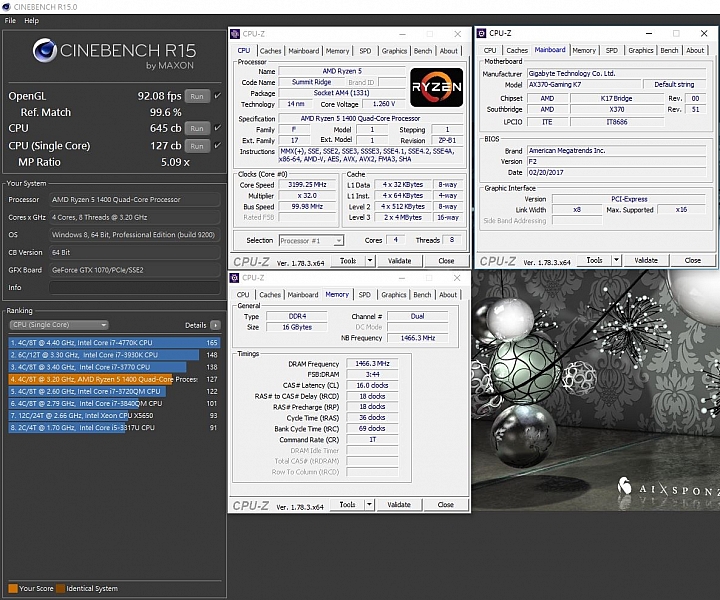This screenshot has height=600, width=720.
Task: Click CPU-Z icon in the CPU window title
Action: pos(235,34)
